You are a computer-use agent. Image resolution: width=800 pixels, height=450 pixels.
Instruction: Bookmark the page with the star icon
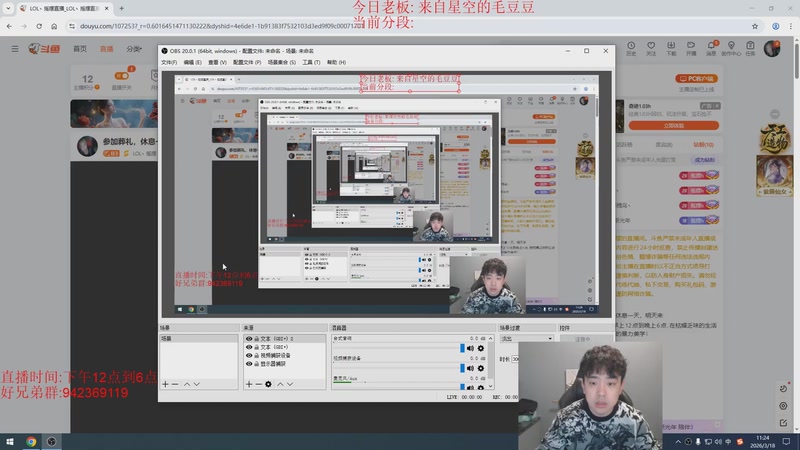(755, 26)
